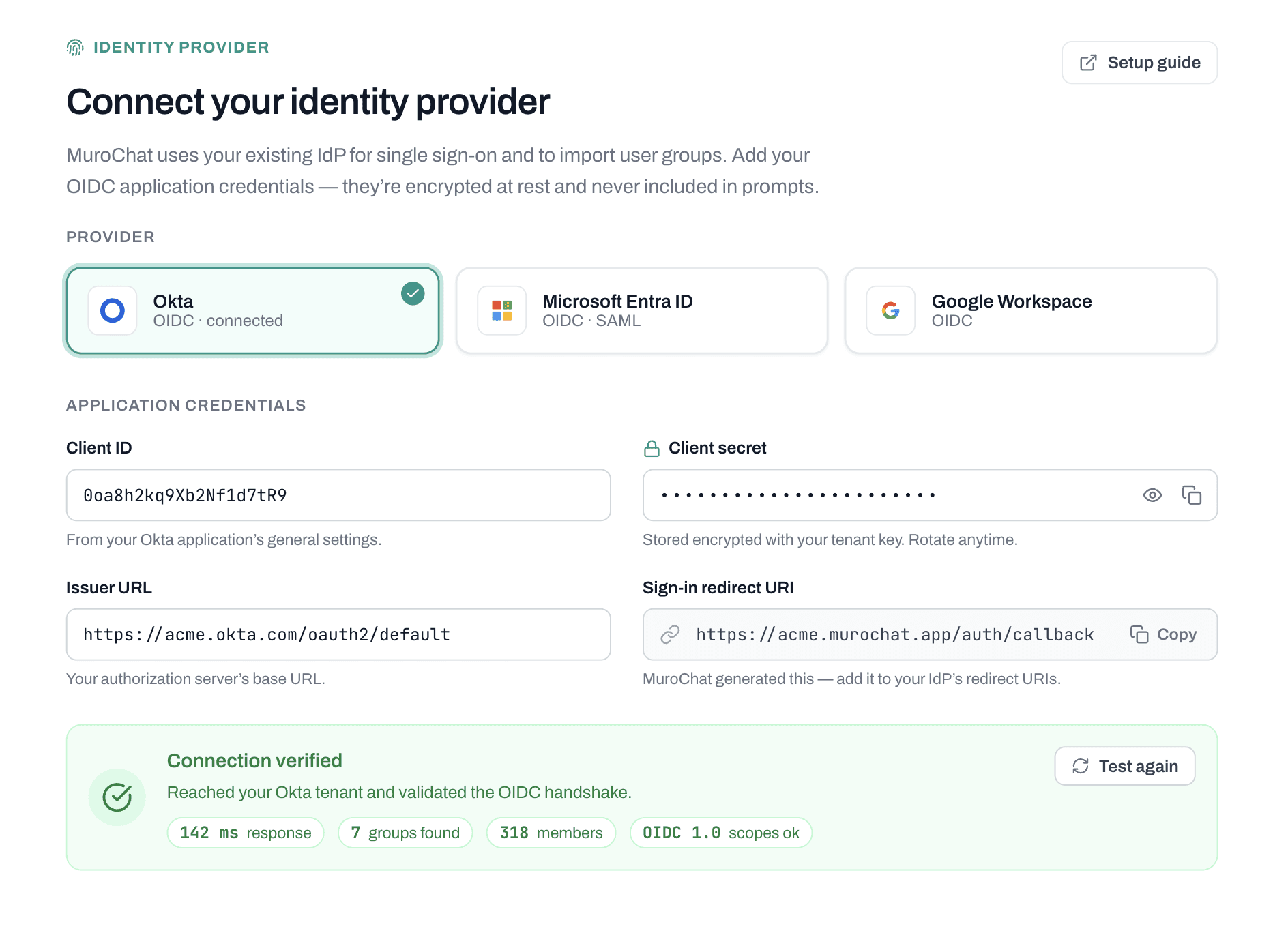Image resolution: width=1288 pixels, height=933 pixels.
Task: Open the Setup guide
Action: pos(1139,63)
